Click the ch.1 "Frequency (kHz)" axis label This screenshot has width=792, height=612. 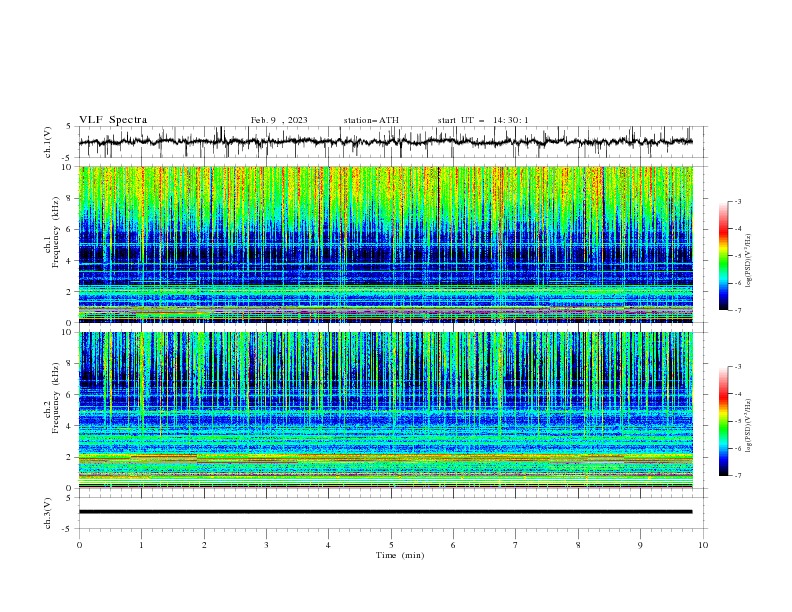point(56,233)
